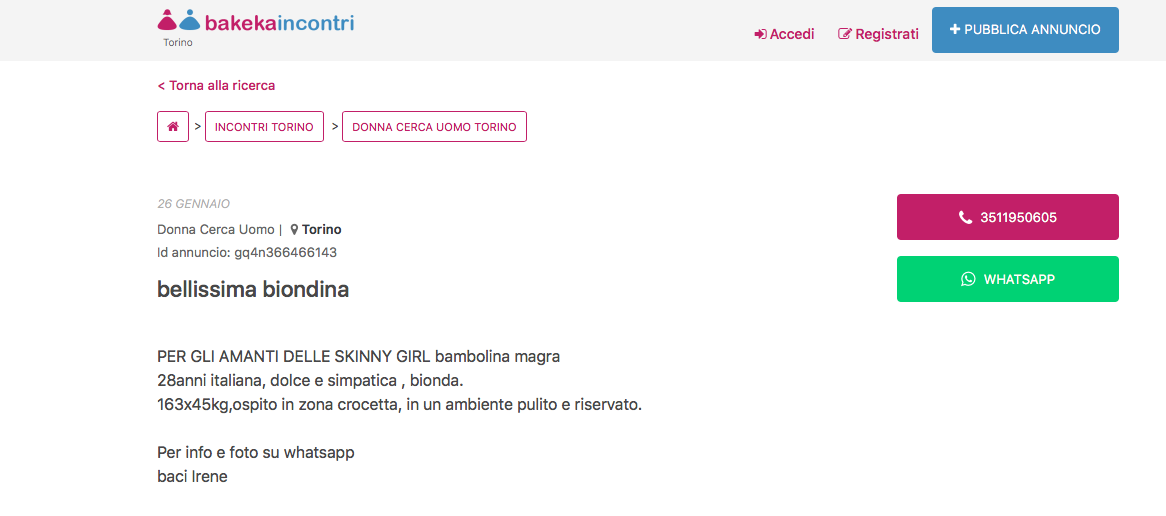This screenshot has width=1166, height=516.
Task: Click the bakekaincontri logo text
Action: coord(279,22)
